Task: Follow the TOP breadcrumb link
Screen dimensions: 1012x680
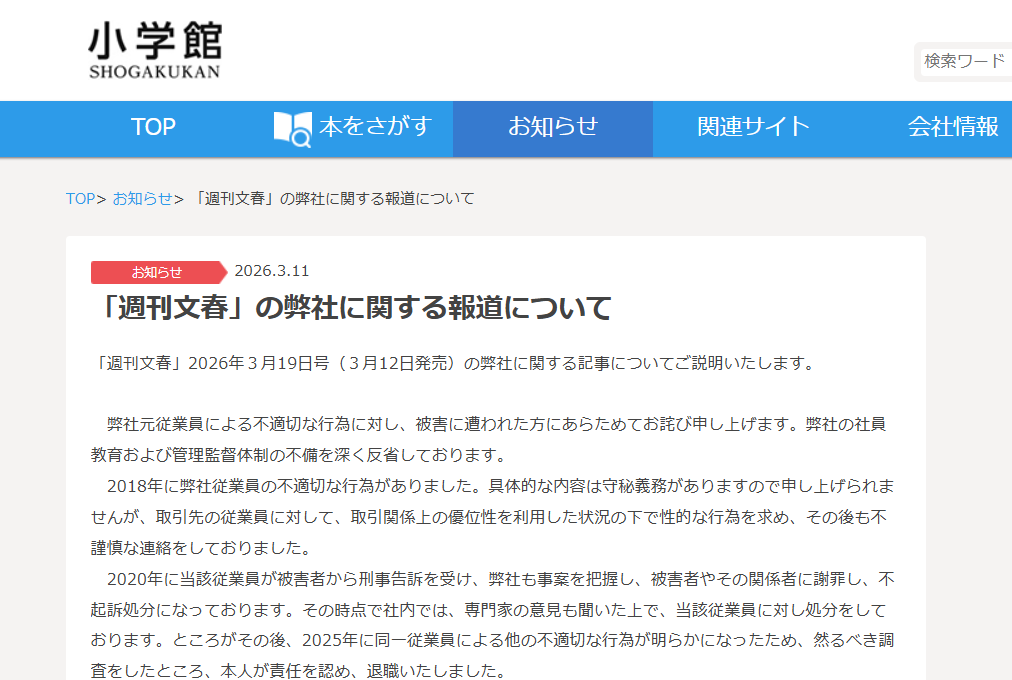Action: [x=81, y=199]
